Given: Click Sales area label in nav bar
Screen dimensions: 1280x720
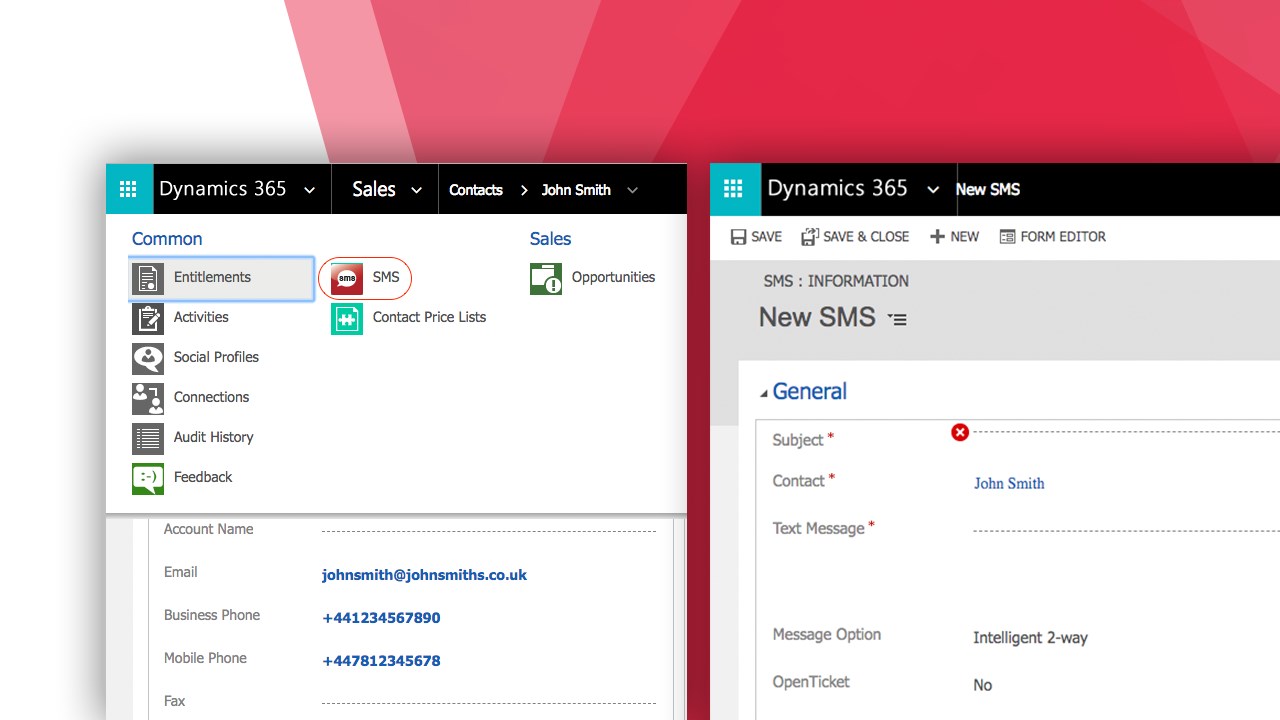Looking at the screenshot, I should tap(374, 190).
